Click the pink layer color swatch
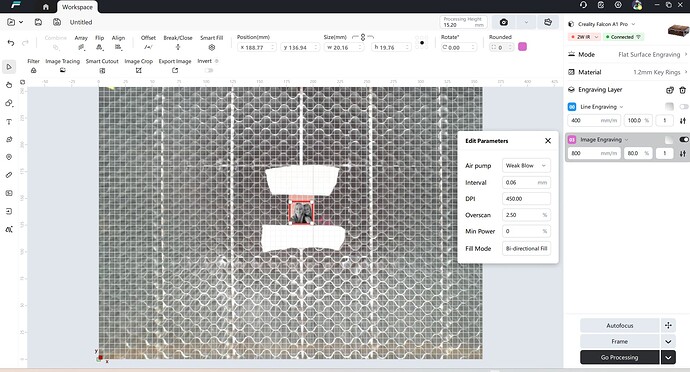690x372 pixels. point(522,47)
